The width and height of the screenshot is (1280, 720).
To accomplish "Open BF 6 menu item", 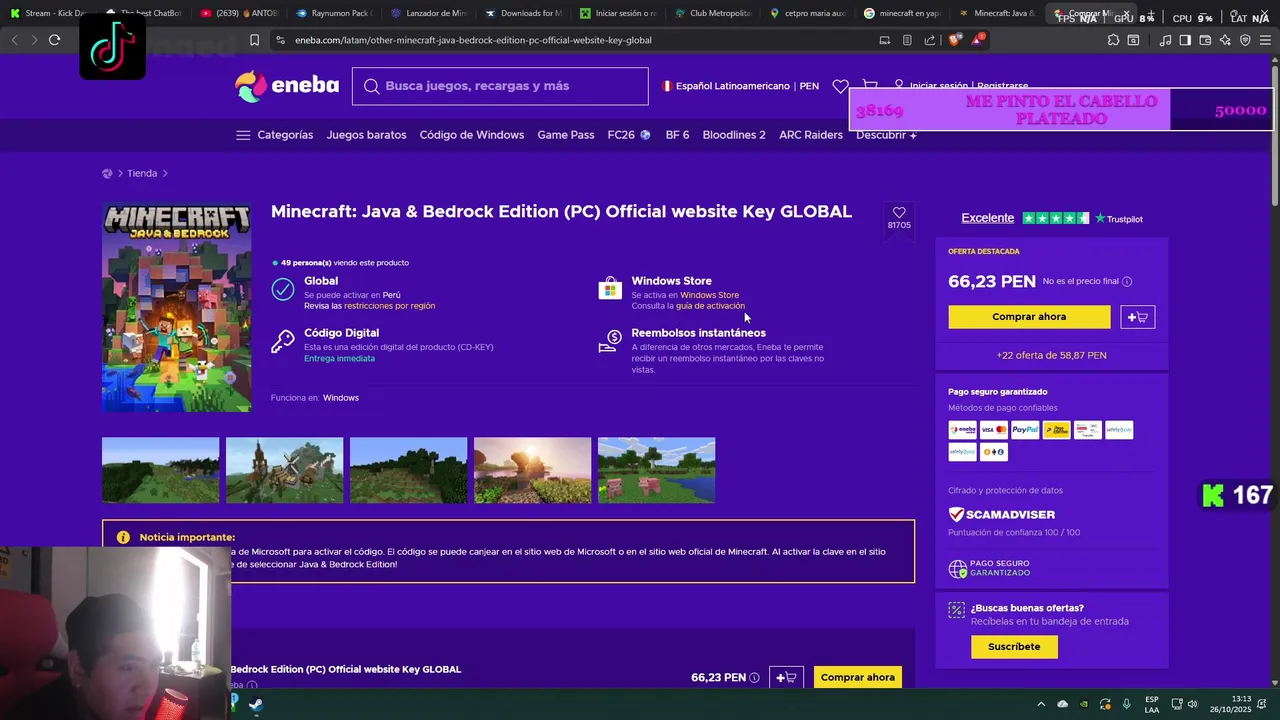I will pos(677,135).
